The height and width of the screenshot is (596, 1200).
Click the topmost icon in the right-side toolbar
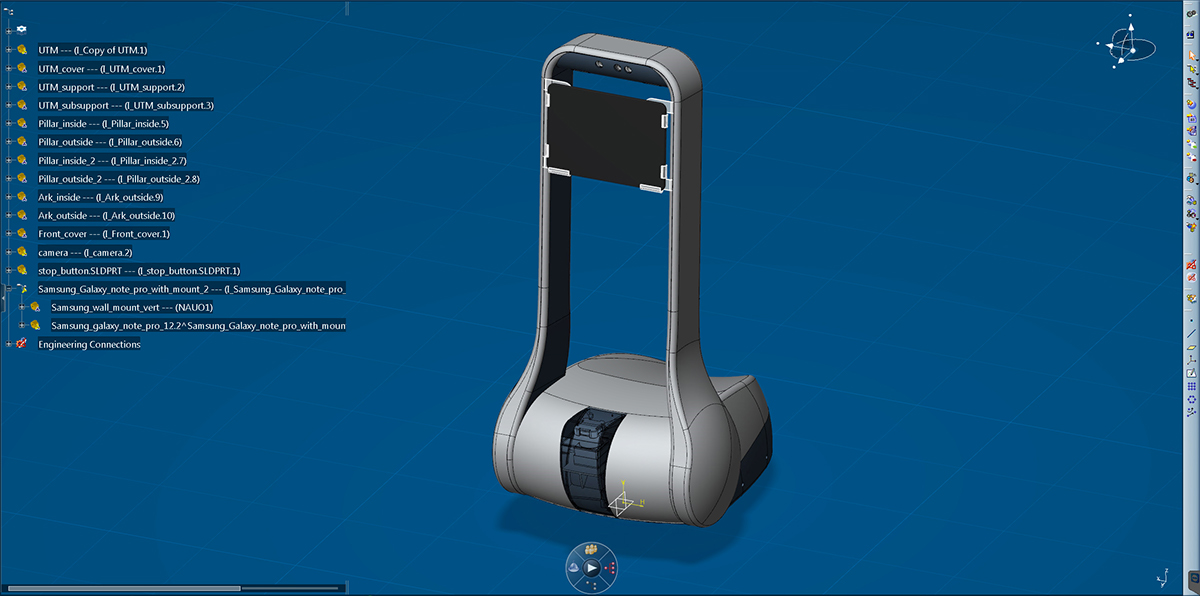pyautogui.click(x=1191, y=14)
